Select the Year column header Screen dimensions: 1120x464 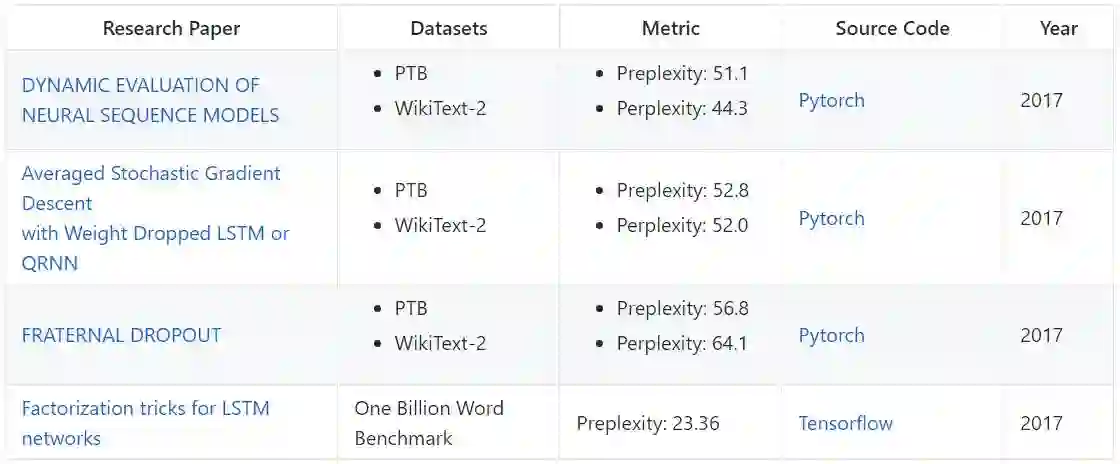pyautogui.click(x=1058, y=28)
